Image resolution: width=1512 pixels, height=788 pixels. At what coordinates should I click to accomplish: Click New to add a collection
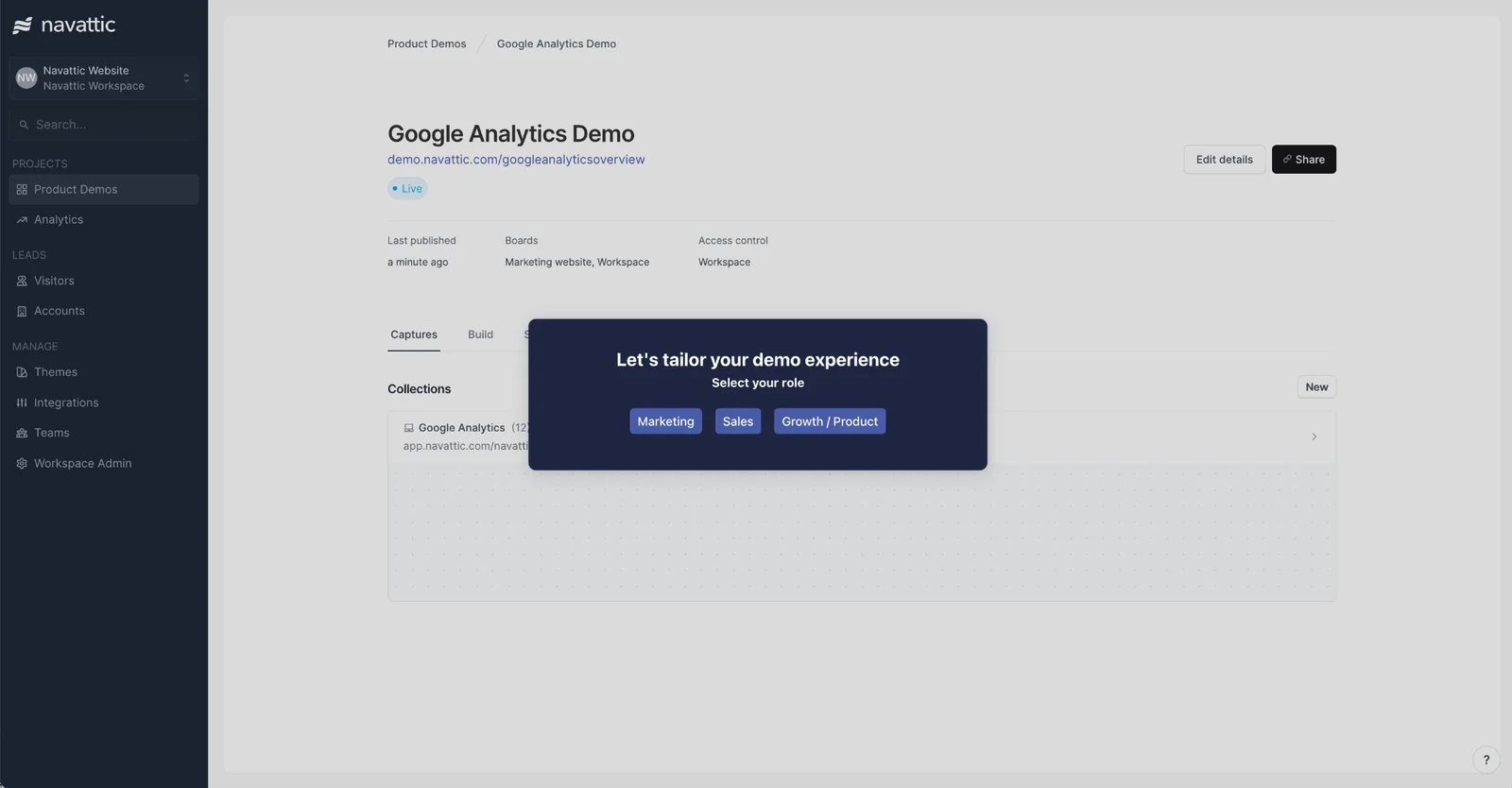(x=1316, y=387)
